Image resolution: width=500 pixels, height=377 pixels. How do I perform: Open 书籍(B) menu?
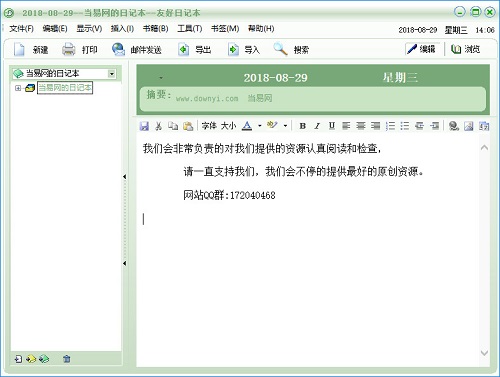(x=155, y=29)
